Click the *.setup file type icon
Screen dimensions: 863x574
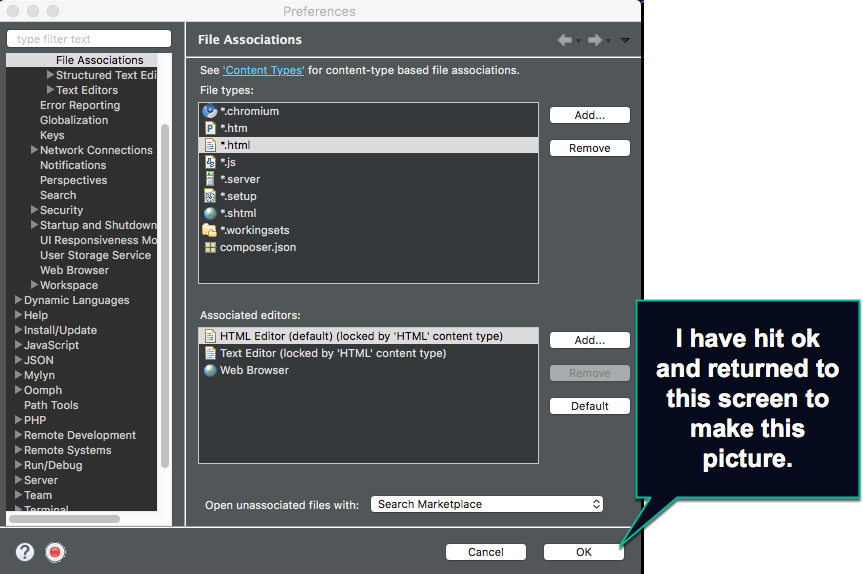(210, 196)
